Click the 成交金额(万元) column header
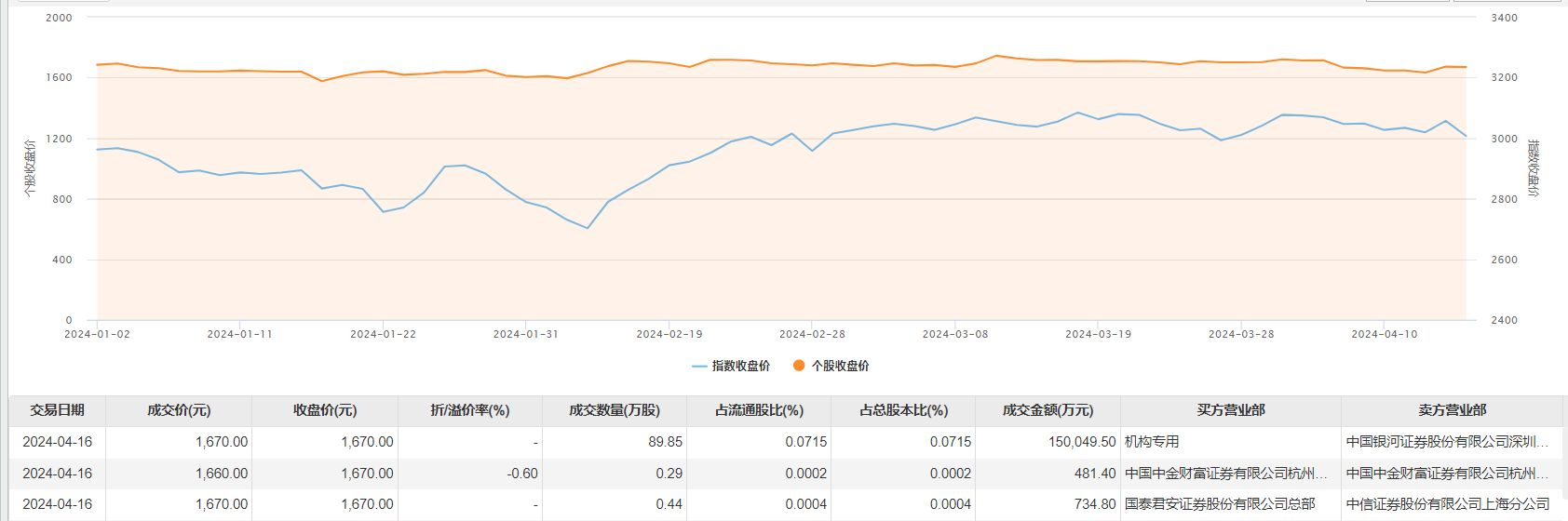 [1048, 410]
